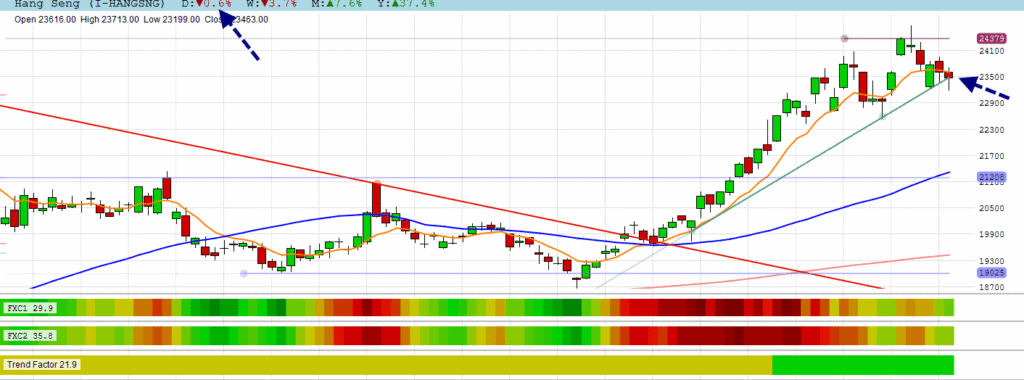This screenshot has height=380, width=1024.
Task: Select the 24379 resistance price label
Action: coord(991,39)
